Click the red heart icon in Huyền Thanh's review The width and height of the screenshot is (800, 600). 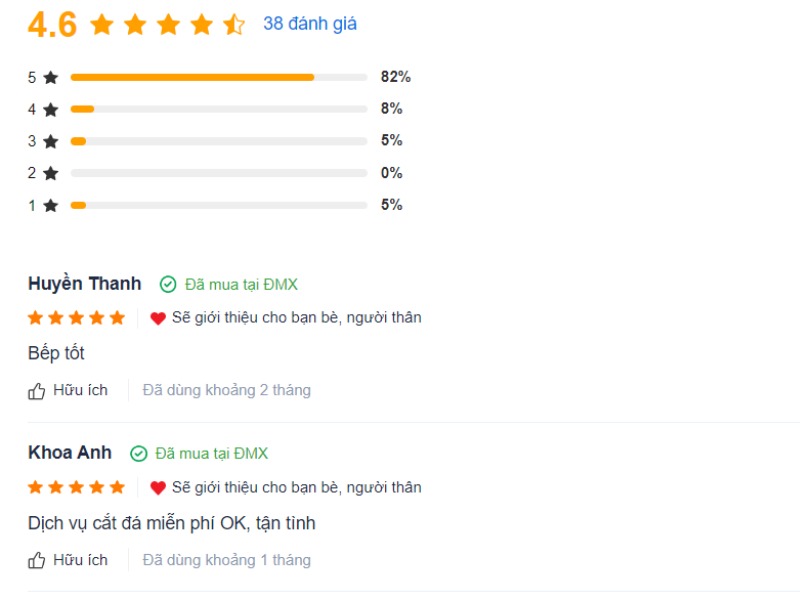point(158,318)
